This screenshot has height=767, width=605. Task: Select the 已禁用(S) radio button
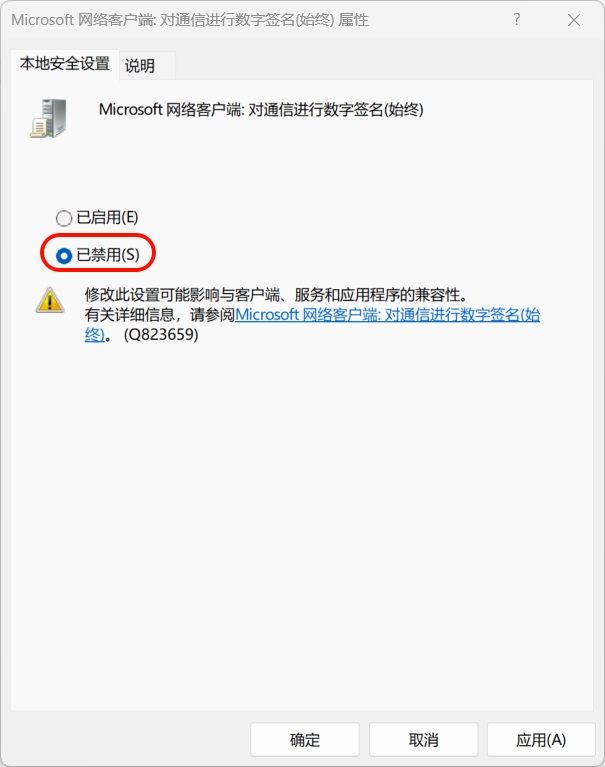coord(64,255)
